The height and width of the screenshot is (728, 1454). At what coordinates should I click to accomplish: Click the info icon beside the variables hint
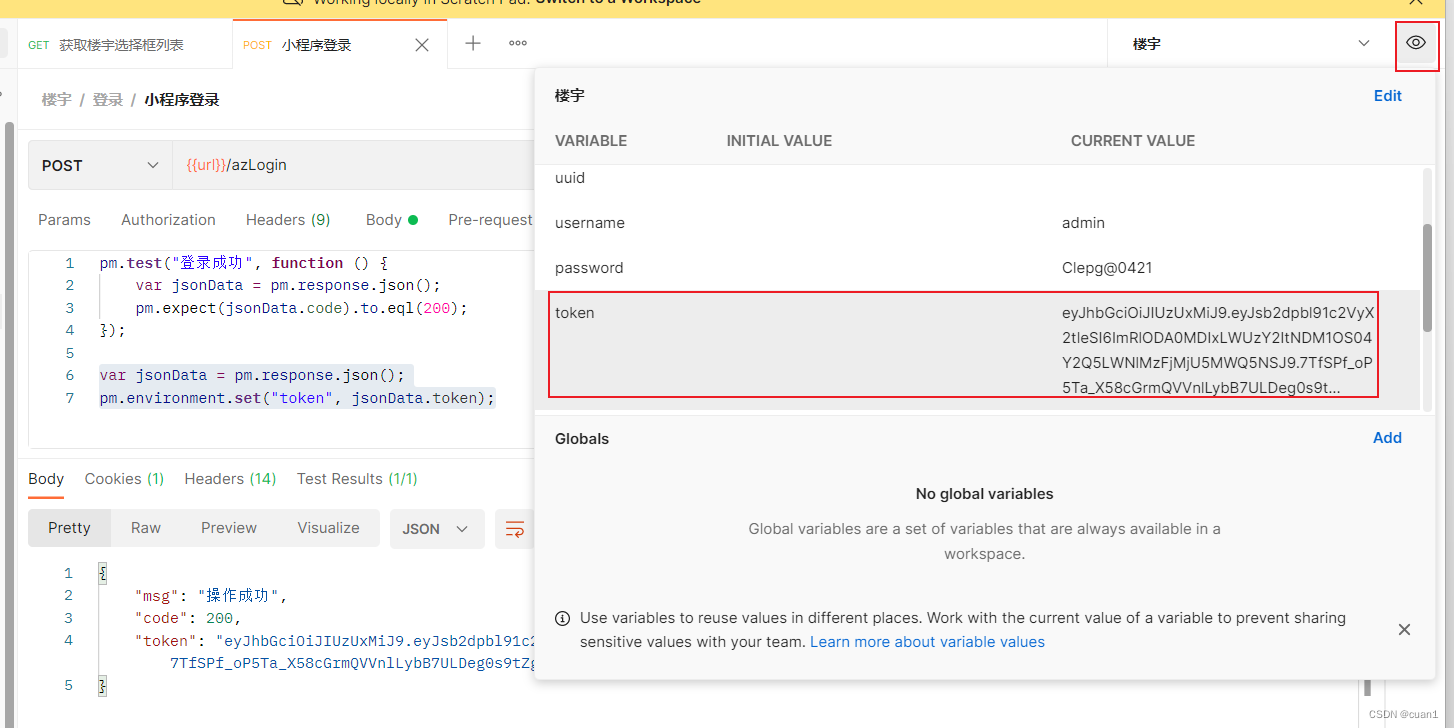(x=563, y=618)
